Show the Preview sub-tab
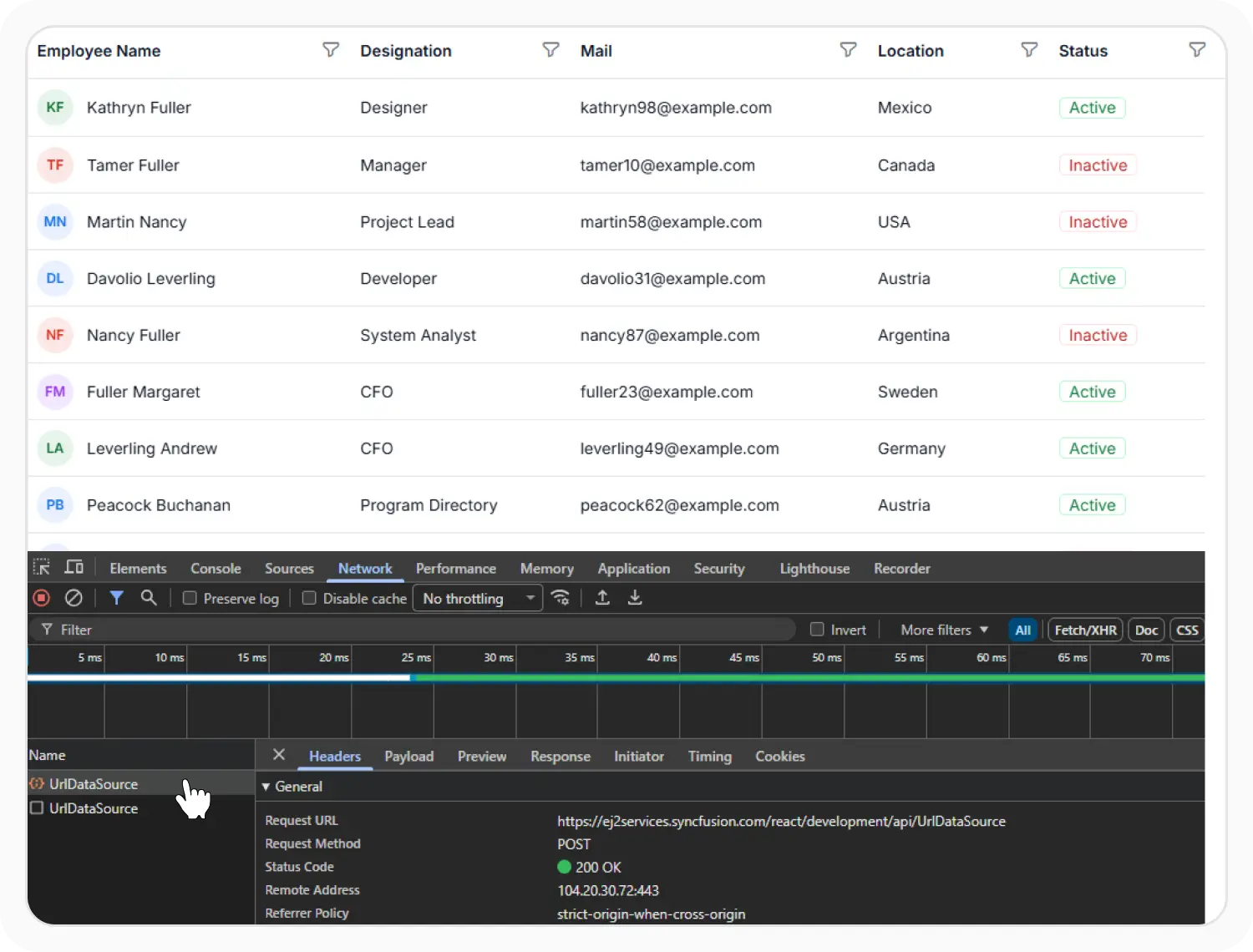1253x952 pixels. coord(482,757)
